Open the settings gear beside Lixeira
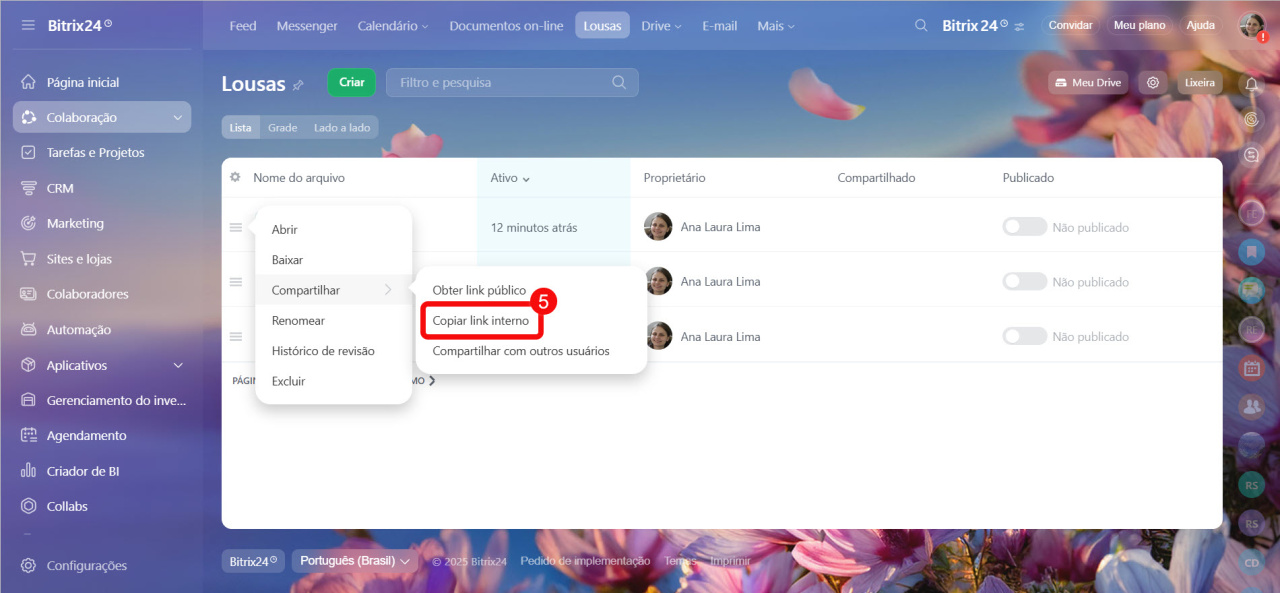This screenshot has width=1280, height=593. coord(1153,83)
